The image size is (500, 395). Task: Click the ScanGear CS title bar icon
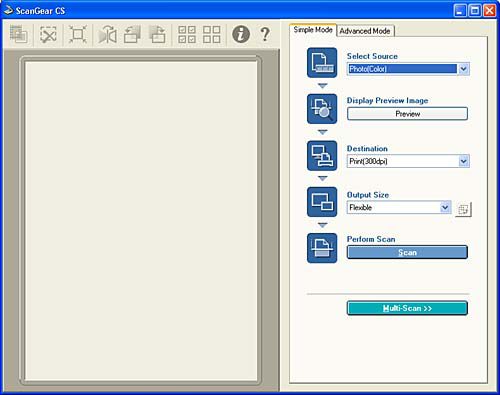8,11
